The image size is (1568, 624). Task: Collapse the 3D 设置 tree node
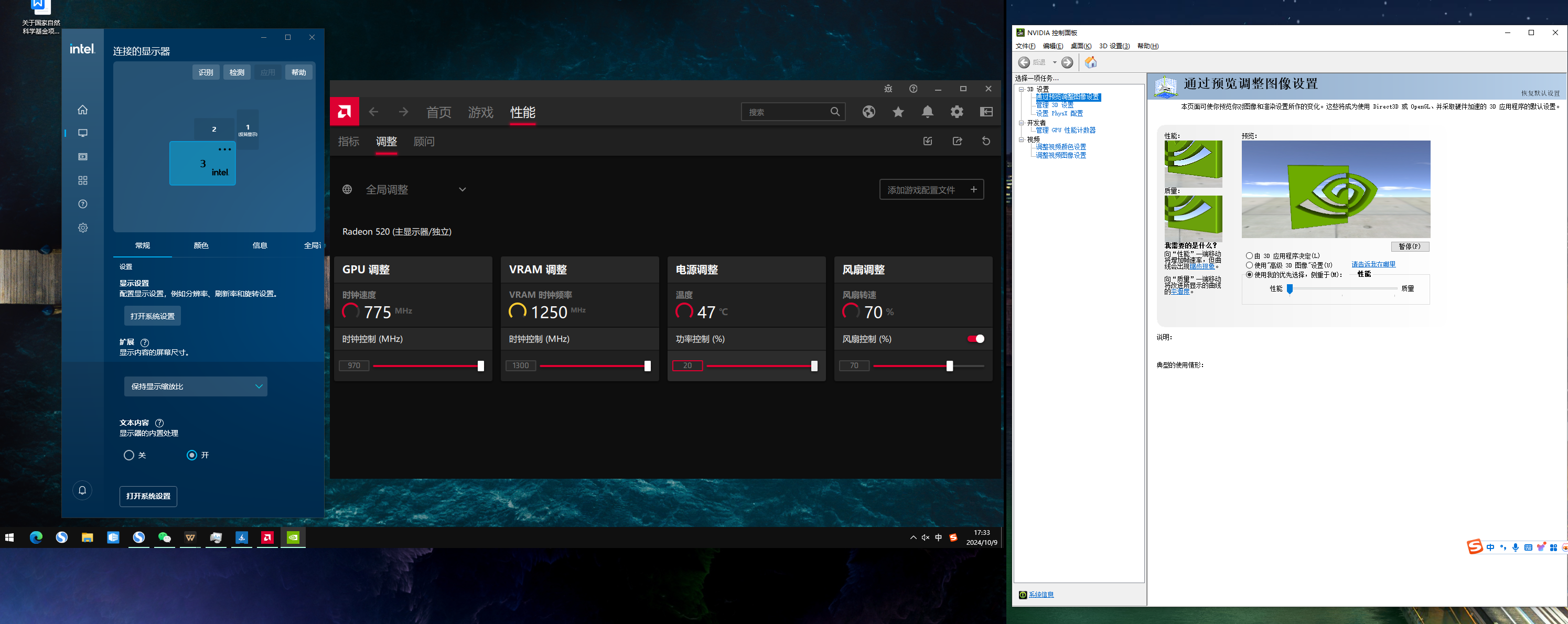[1022, 90]
